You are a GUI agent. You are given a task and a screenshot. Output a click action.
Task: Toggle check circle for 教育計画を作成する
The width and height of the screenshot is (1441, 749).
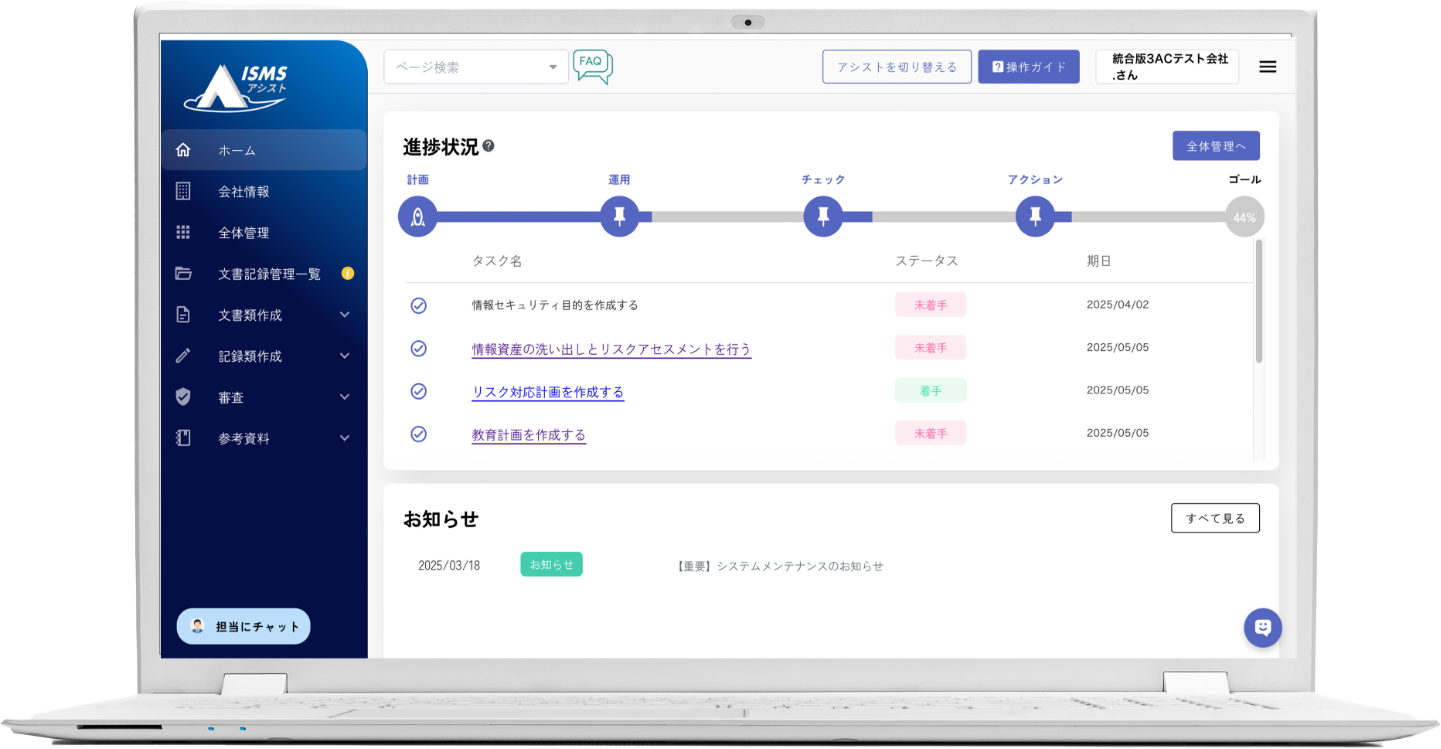[x=419, y=434]
